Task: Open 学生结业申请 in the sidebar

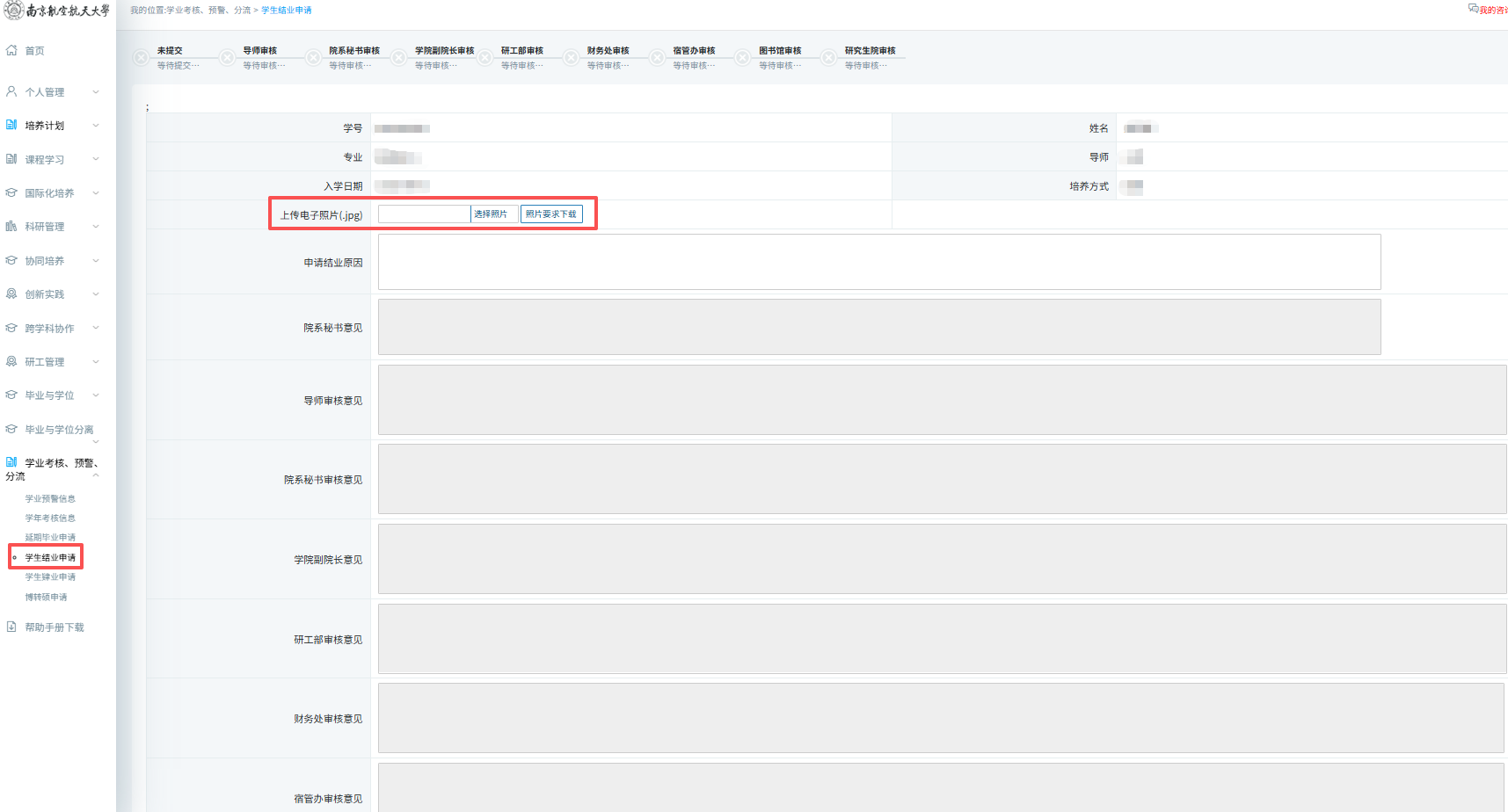Action: click(50, 557)
